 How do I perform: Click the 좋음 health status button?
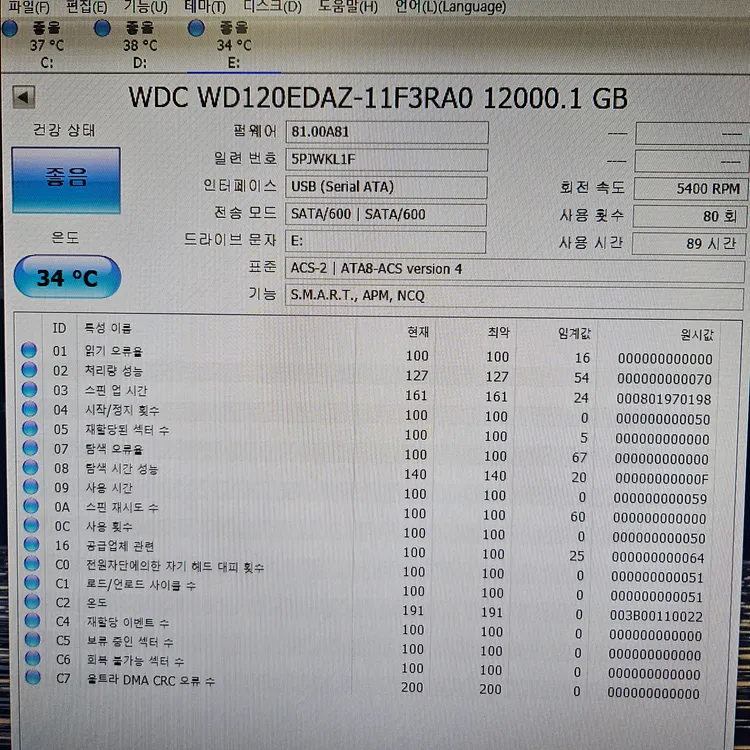(x=66, y=180)
